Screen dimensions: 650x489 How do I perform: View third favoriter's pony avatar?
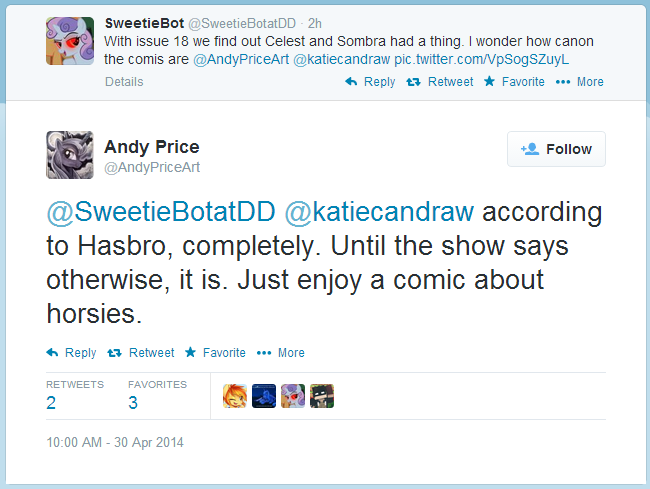pyautogui.click(x=293, y=396)
